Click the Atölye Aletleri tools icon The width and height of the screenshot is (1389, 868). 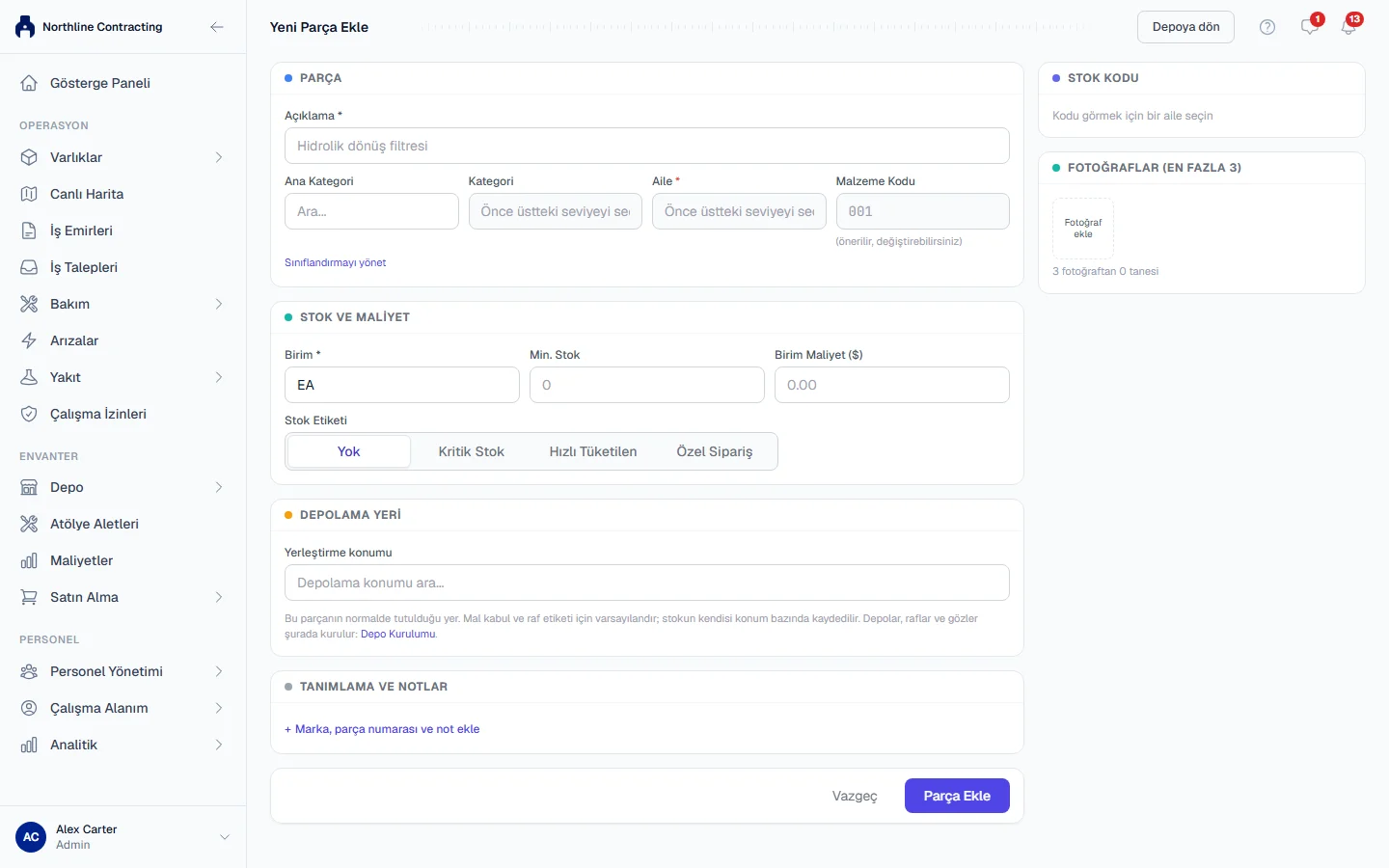pyautogui.click(x=29, y=524)
